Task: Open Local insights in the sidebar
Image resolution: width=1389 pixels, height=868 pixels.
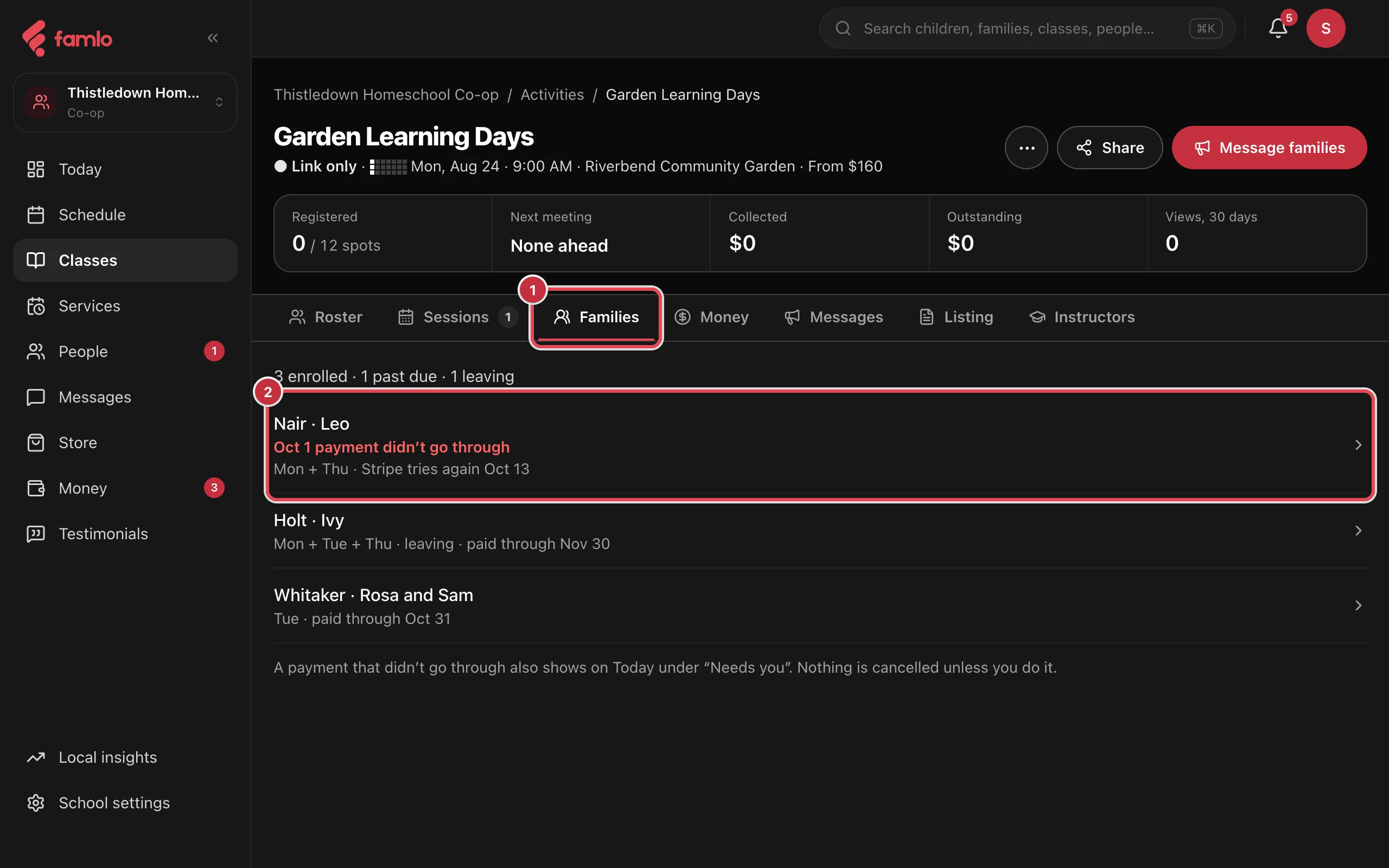Action: tap(125, 757)
